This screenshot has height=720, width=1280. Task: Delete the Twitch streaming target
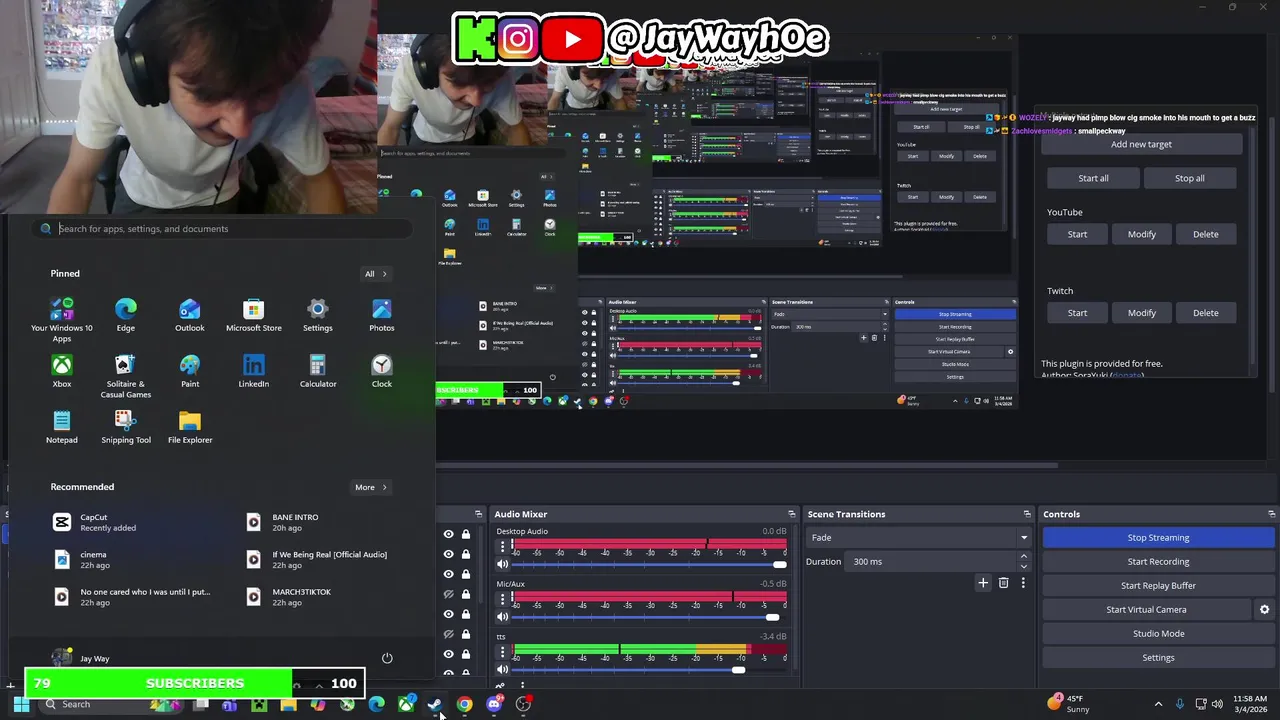coord(1205,313)
